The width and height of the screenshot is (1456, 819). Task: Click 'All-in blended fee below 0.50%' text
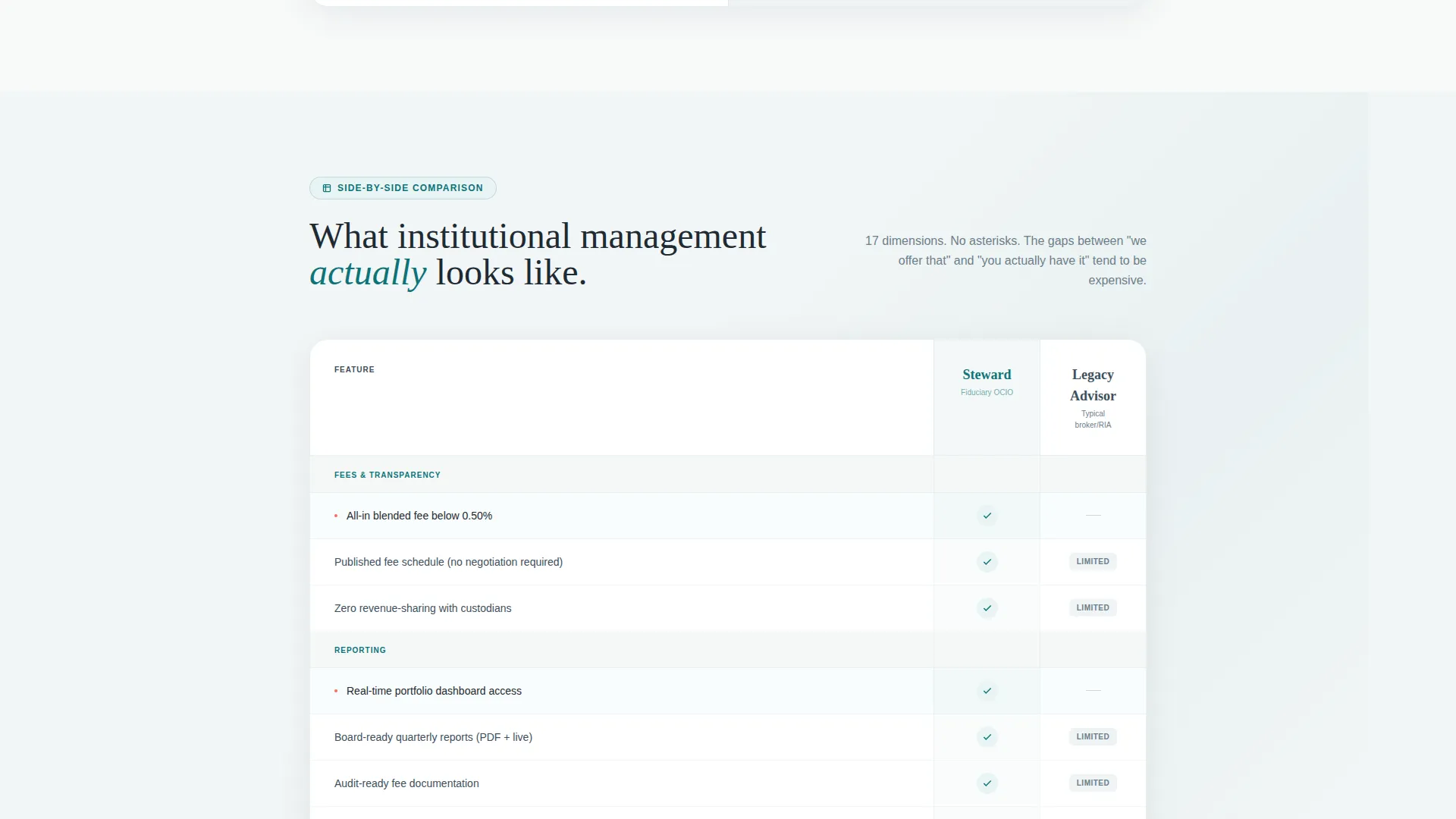[x=419, y=516]
